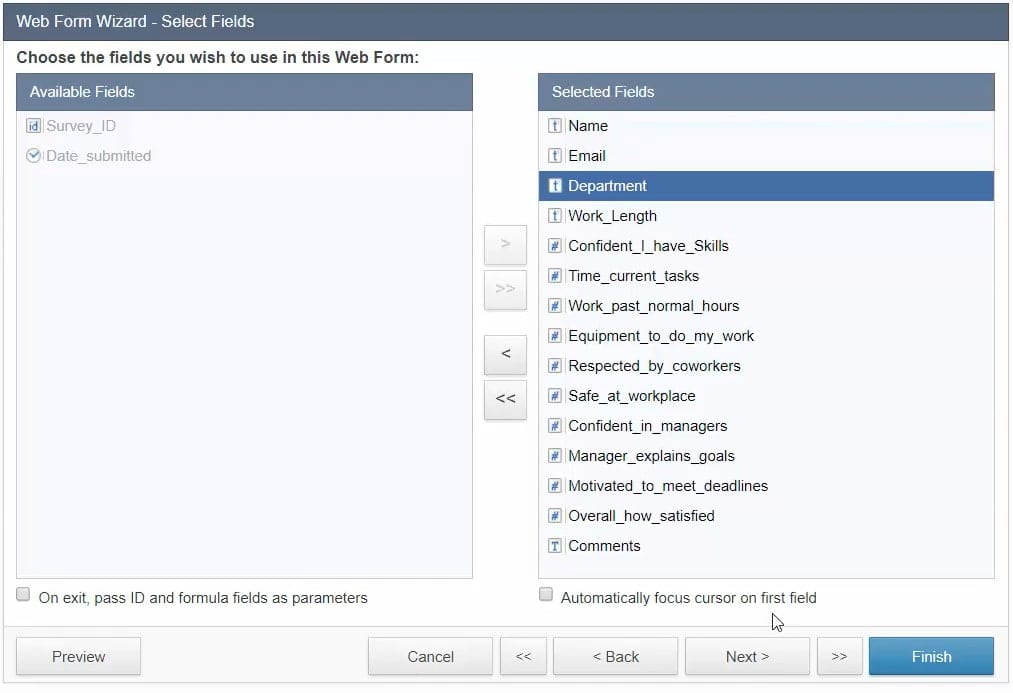Open the form Preview
This screenshot has width=1013, height=693.
click(78, 656)
